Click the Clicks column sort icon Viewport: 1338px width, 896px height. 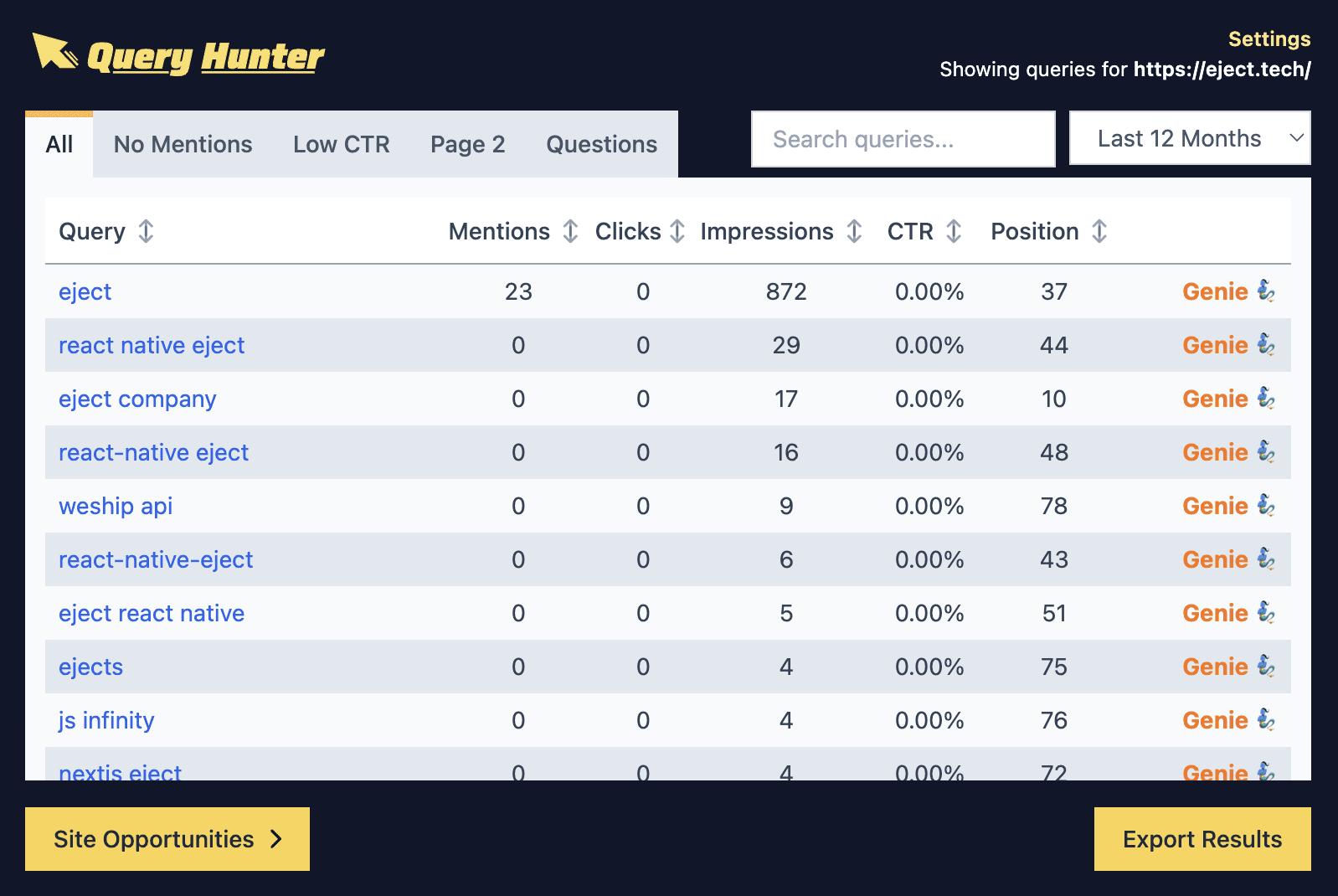point(677,231)
